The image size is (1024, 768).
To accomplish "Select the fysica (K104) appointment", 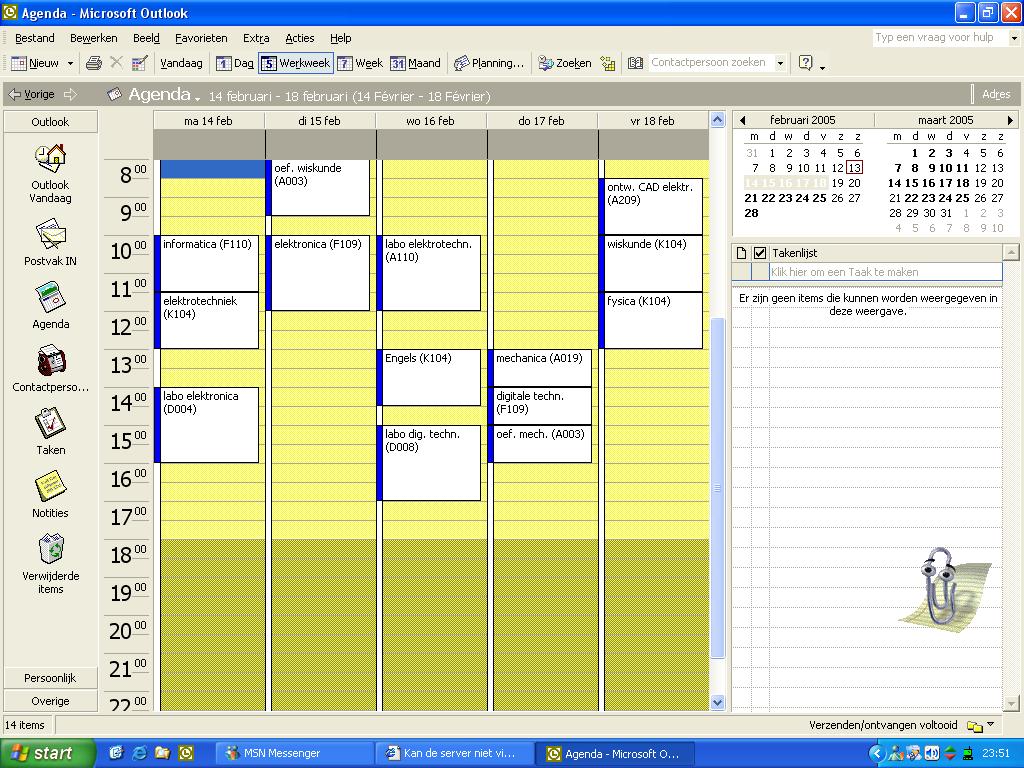I will pyautogui.click(x=651, y=320).
